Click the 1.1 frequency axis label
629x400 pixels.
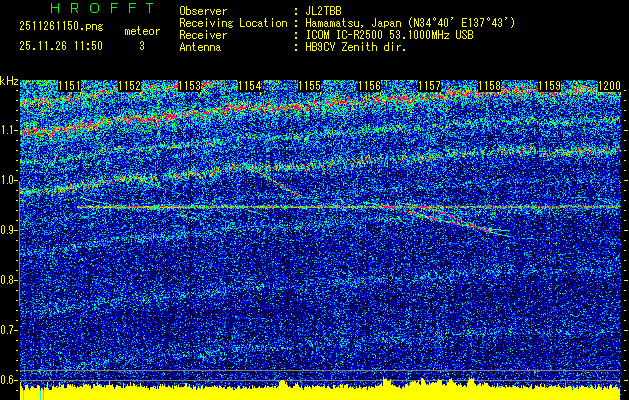[9, 130]
